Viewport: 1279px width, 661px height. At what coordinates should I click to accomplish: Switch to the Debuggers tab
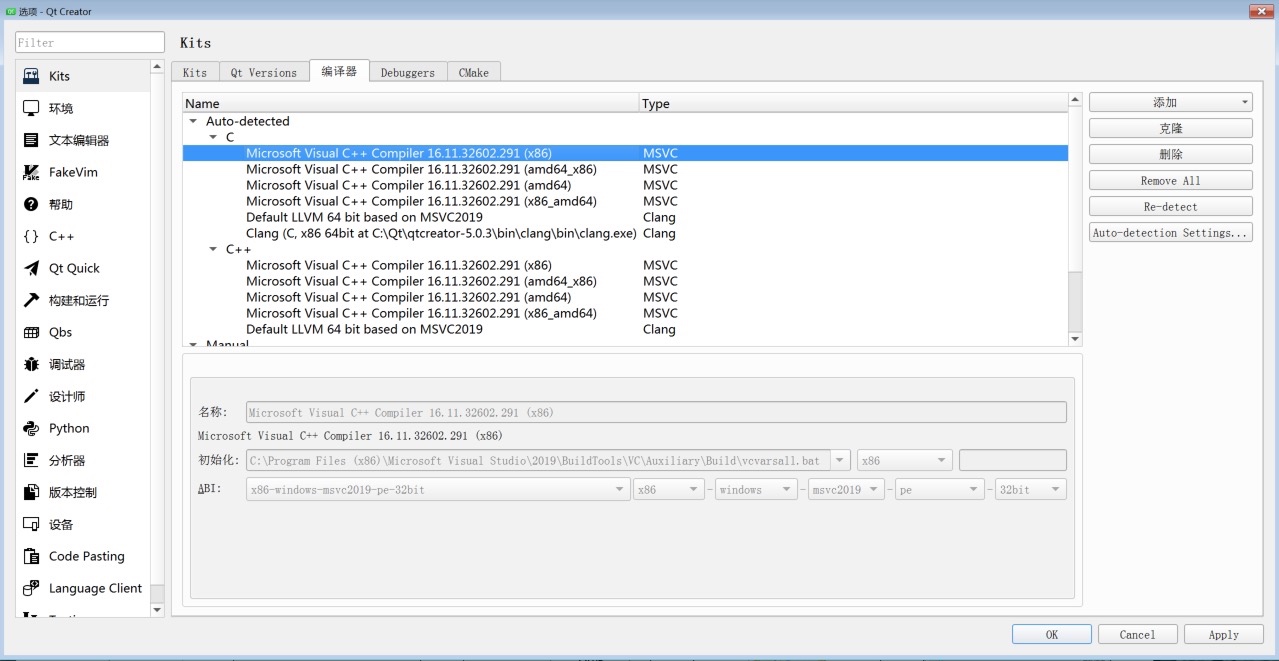click(408, 72)
